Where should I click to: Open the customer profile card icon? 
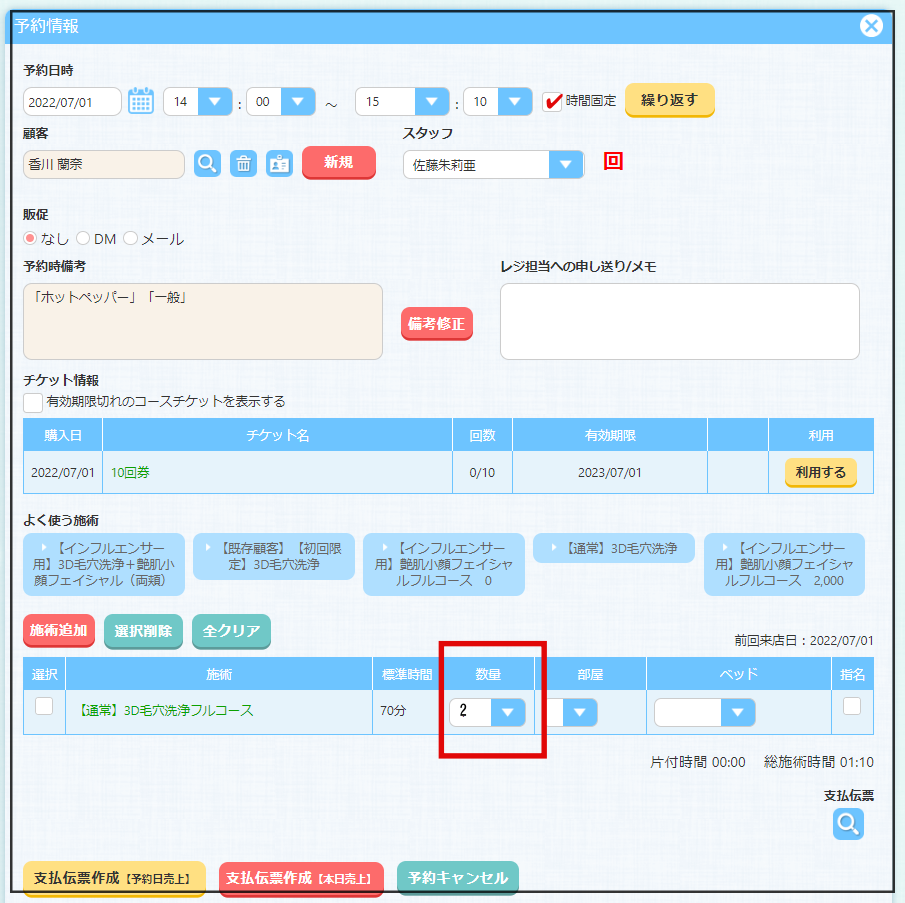coord(279,163)
